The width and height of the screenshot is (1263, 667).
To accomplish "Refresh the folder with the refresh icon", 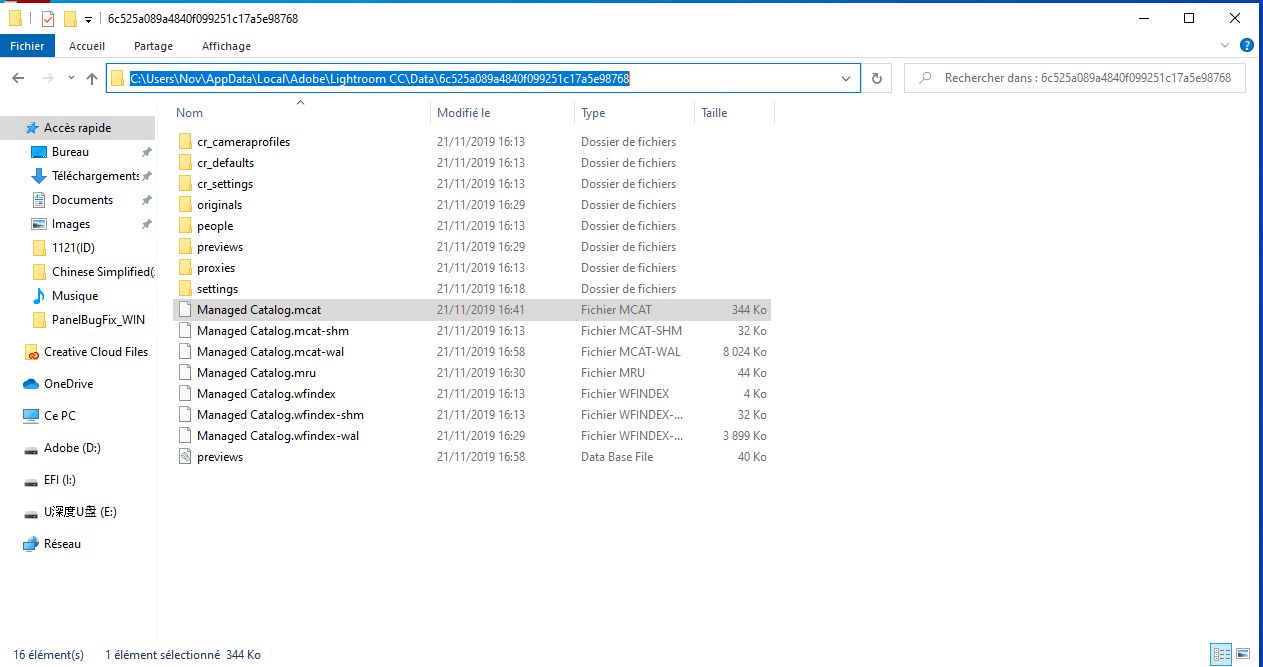I will [x=876, y=78].
